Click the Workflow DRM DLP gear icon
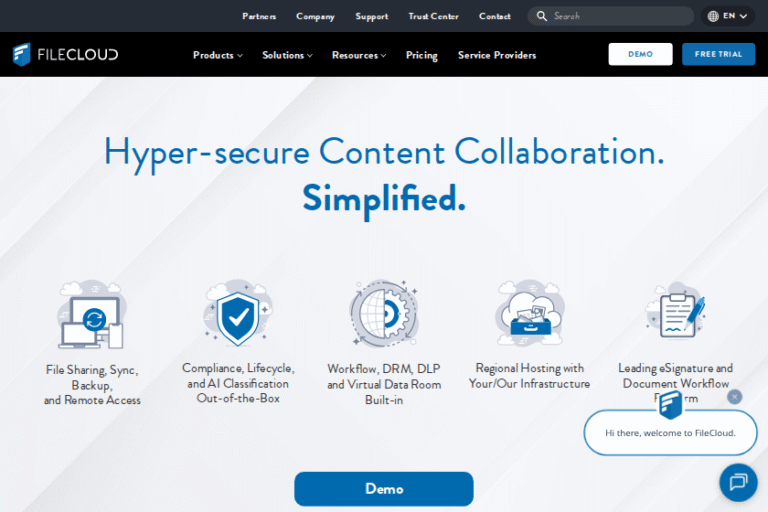 coord(384,316)
